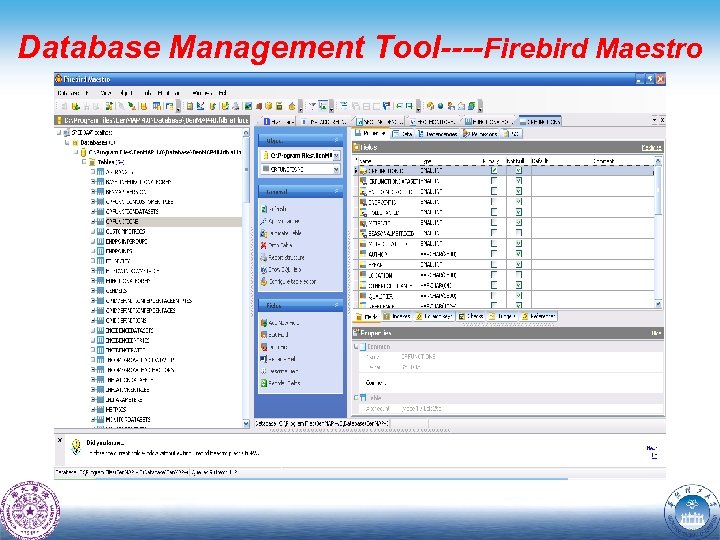This screenshot has height=540, width=720.
Task: Click the lightbulb Did you know icon
Action: point(76,446)
